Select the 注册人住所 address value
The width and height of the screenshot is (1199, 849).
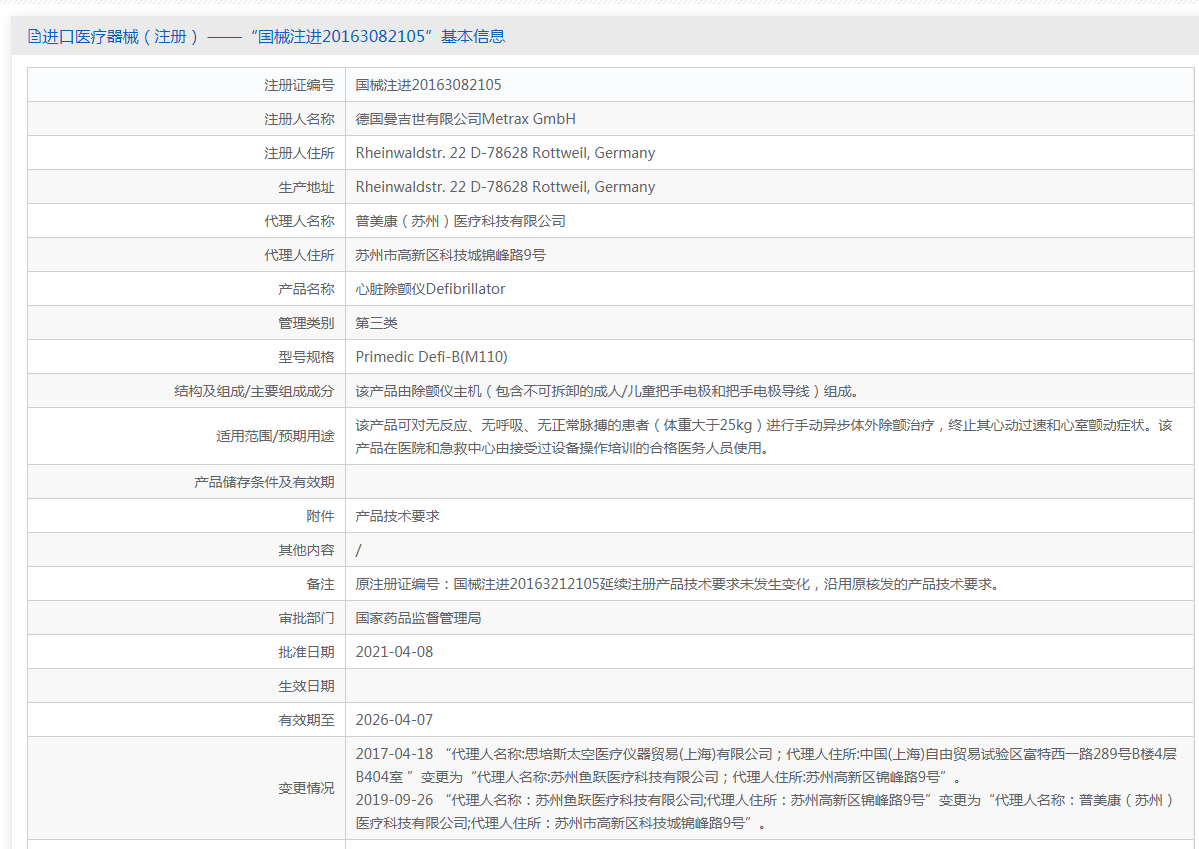click(505, 153)
